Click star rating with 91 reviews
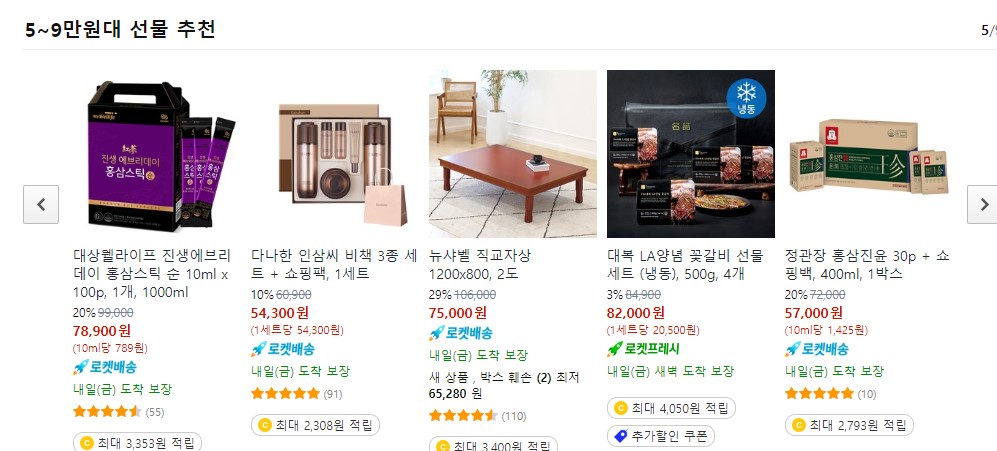This screenshot has height=451, width=997. tap(285, 394)
